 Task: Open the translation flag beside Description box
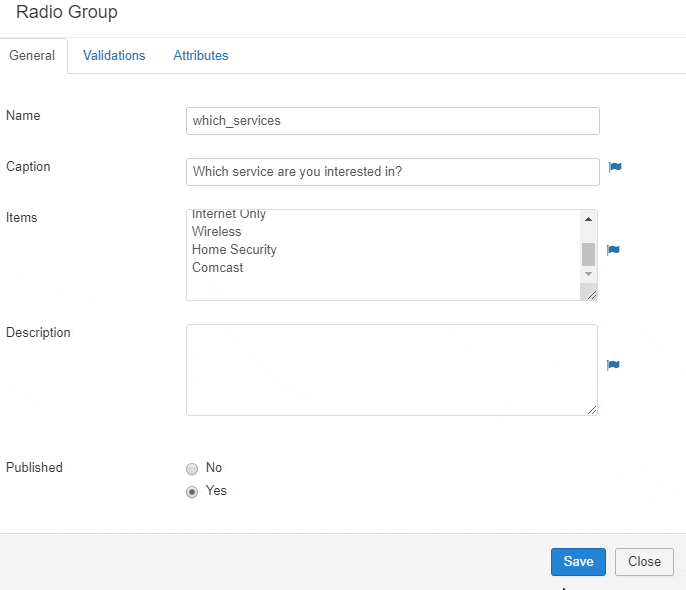613,365
